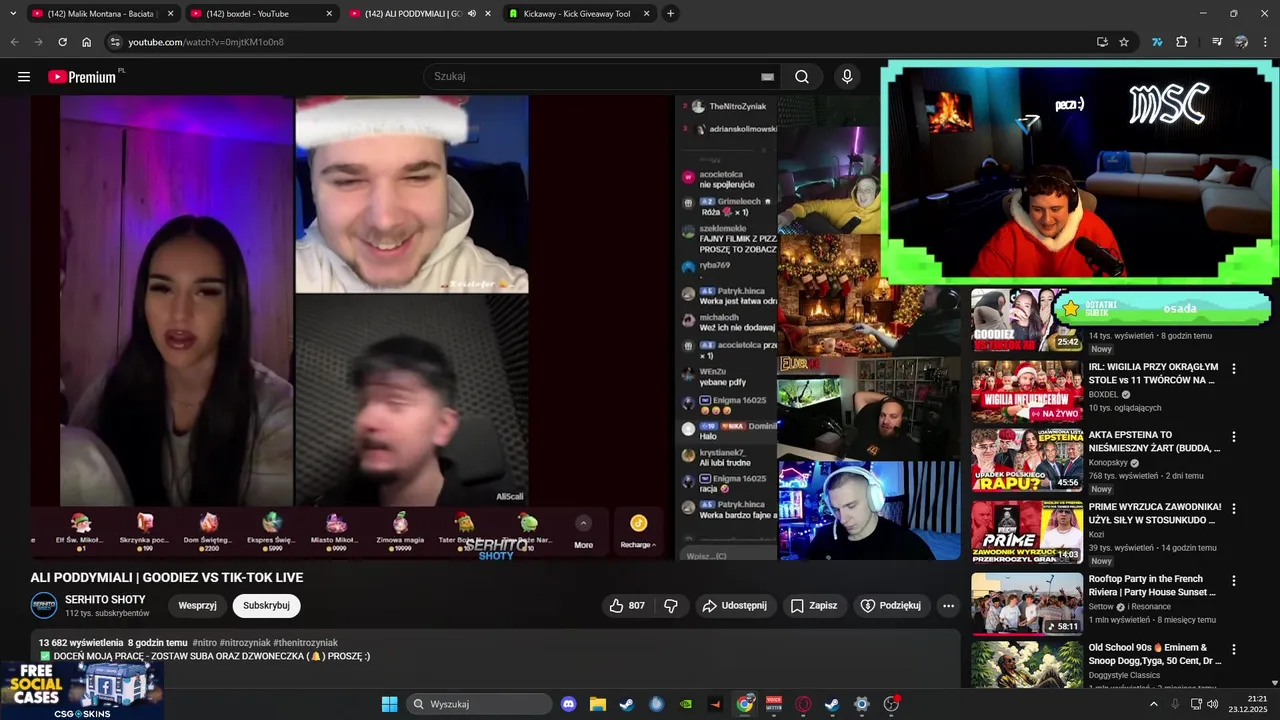
Task: Open media controls icon in toolbar
Action: pyautogui.click(x=1217, y=42)
